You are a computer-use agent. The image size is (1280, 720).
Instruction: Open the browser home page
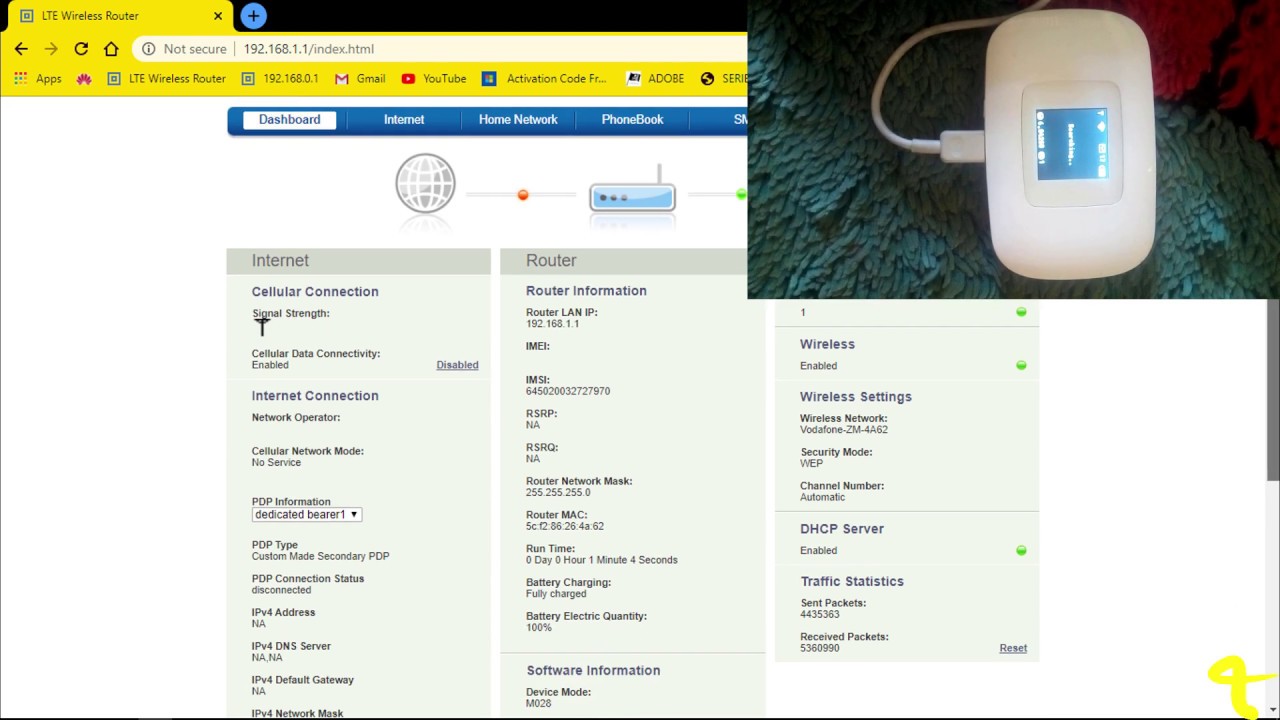click(111, 48)
